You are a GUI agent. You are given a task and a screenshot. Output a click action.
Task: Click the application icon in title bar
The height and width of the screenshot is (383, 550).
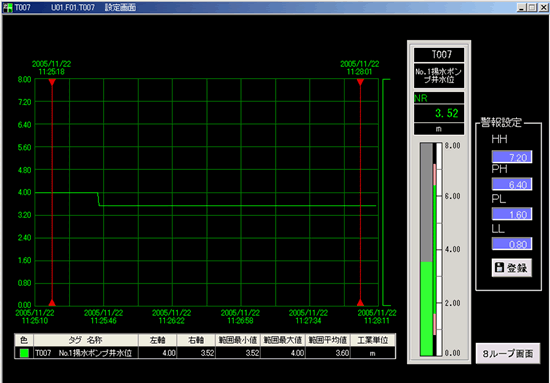(x=7, y=7)
